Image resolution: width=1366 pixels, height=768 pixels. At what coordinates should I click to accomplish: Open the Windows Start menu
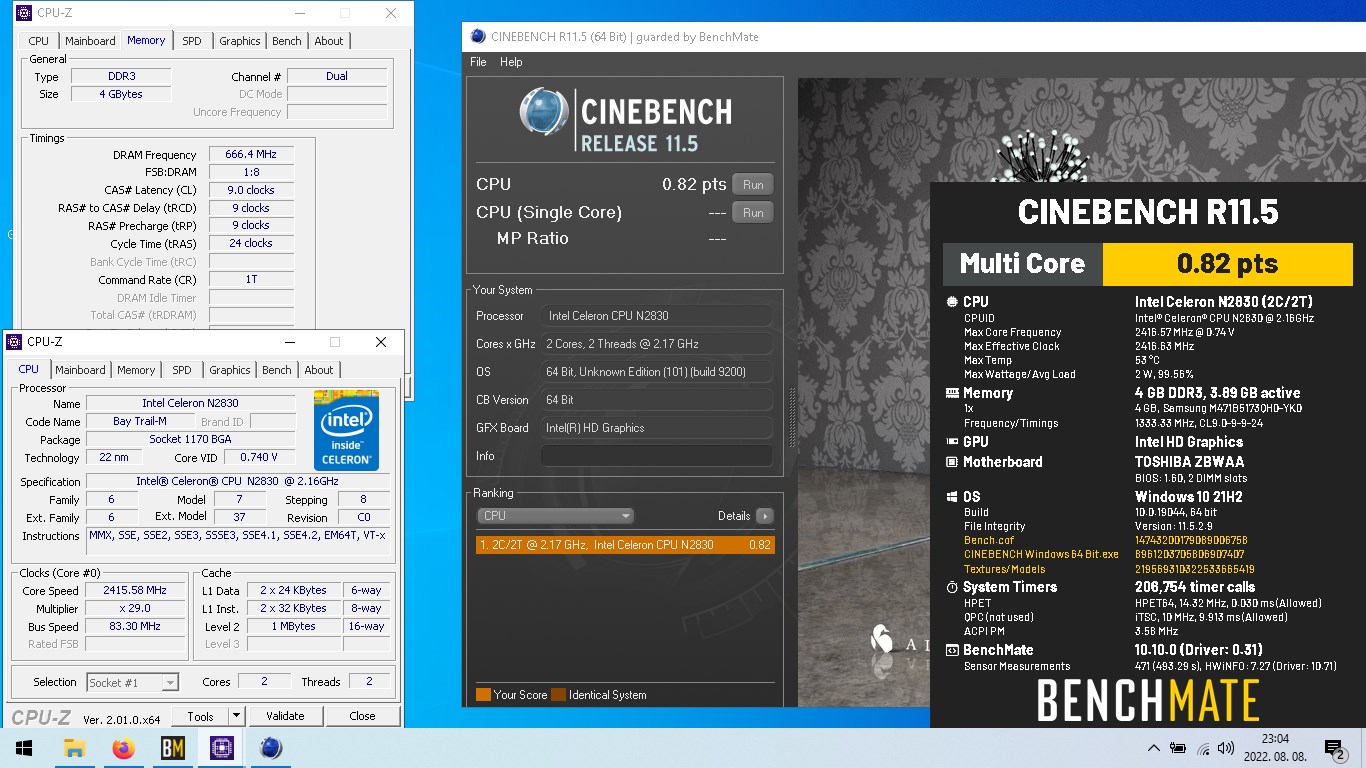(24, 747)
